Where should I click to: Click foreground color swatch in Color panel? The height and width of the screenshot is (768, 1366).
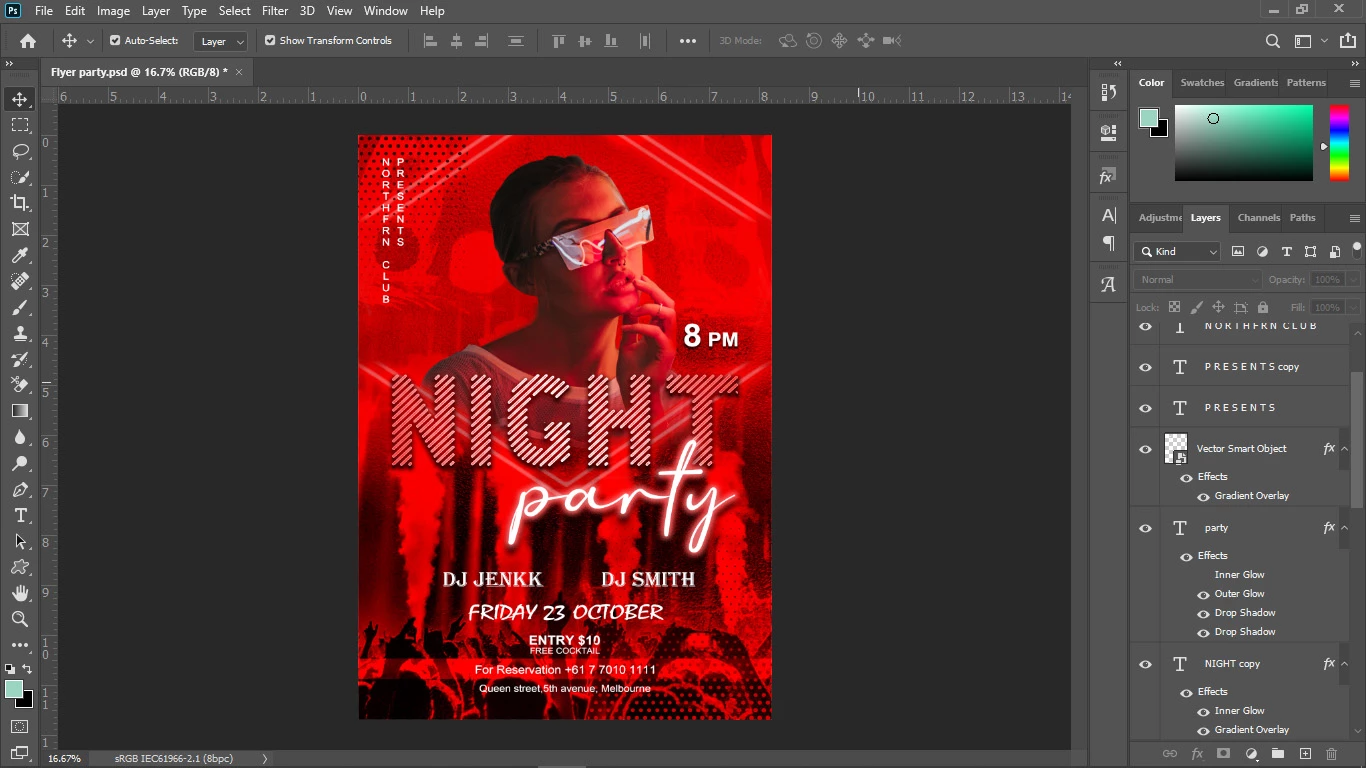tap(1149, 119)
